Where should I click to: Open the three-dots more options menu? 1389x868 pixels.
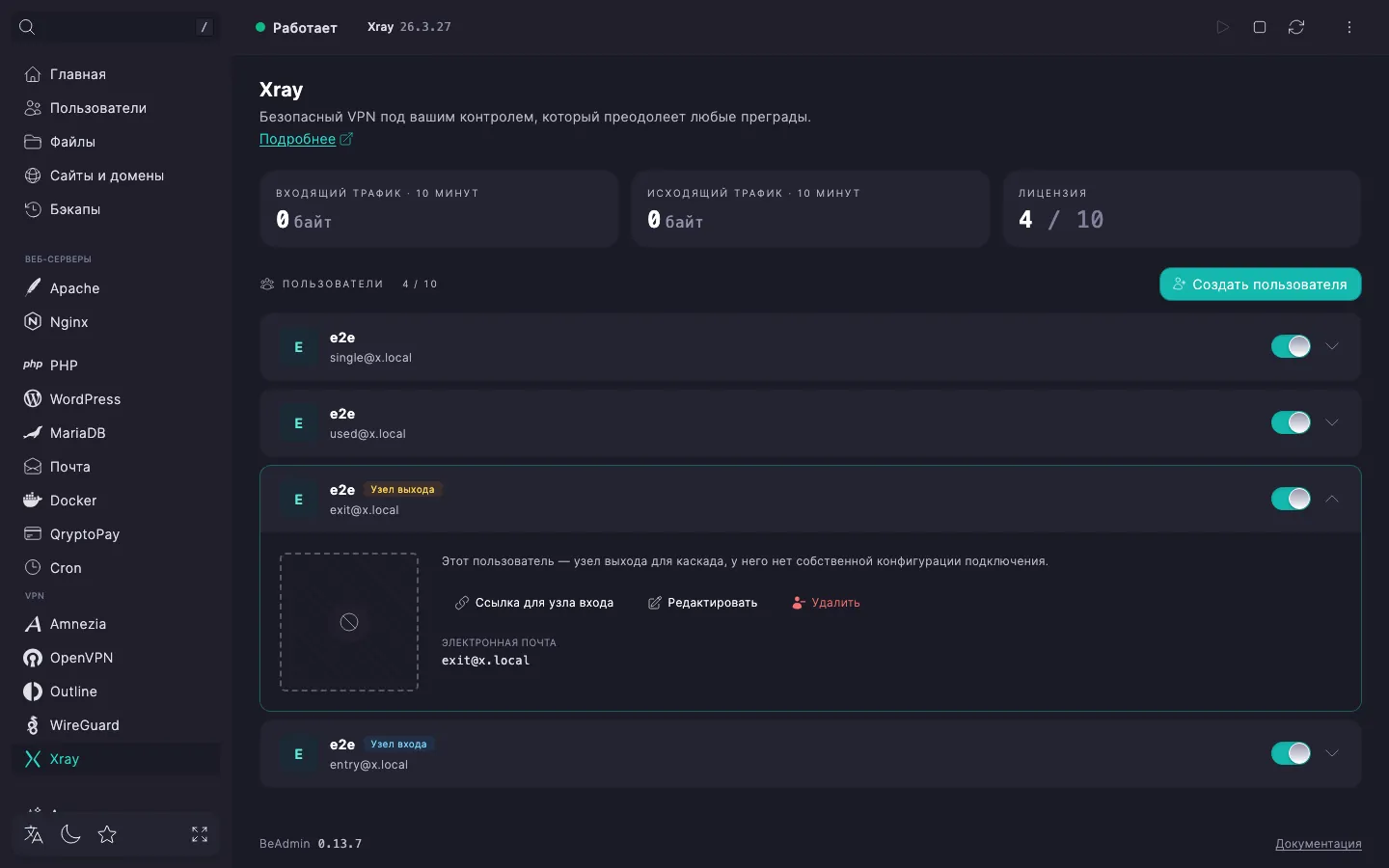1349,27
